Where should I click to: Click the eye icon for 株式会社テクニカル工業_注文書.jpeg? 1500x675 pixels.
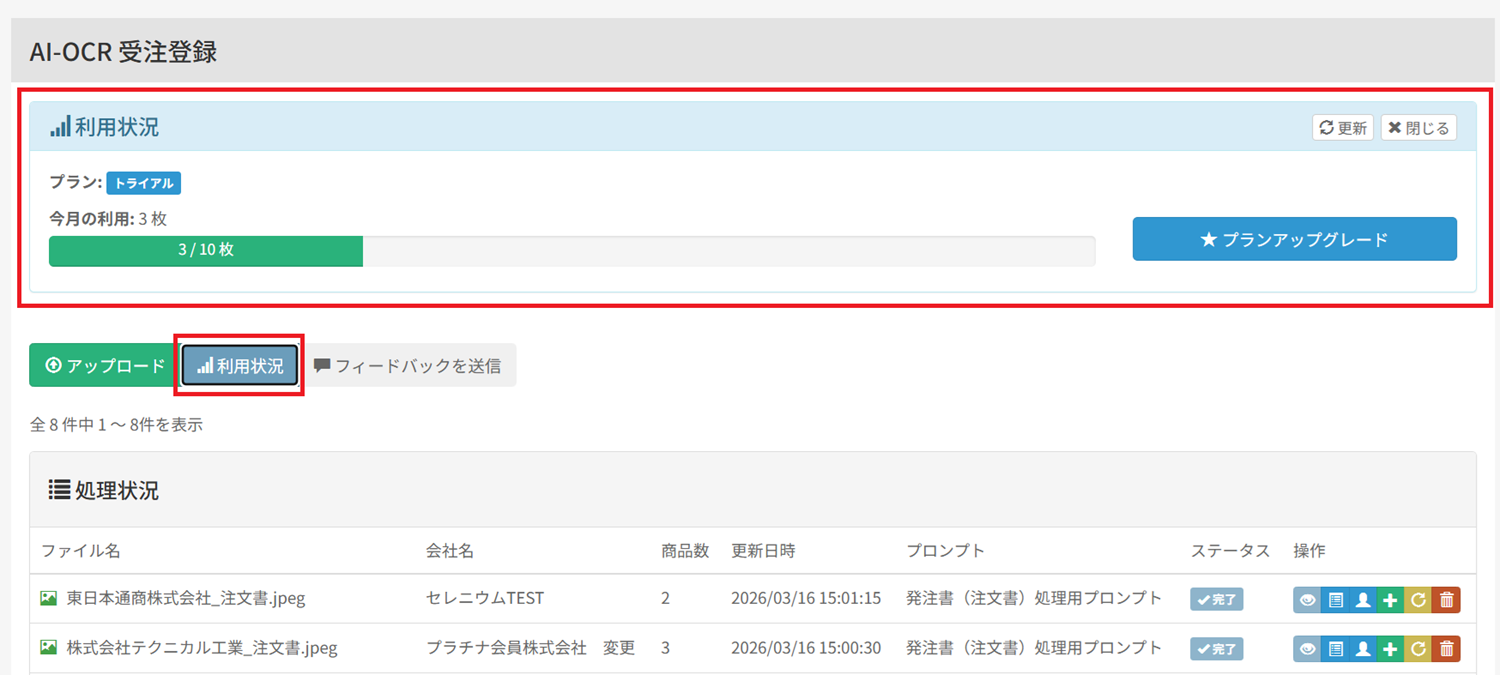click(1307, 648)
